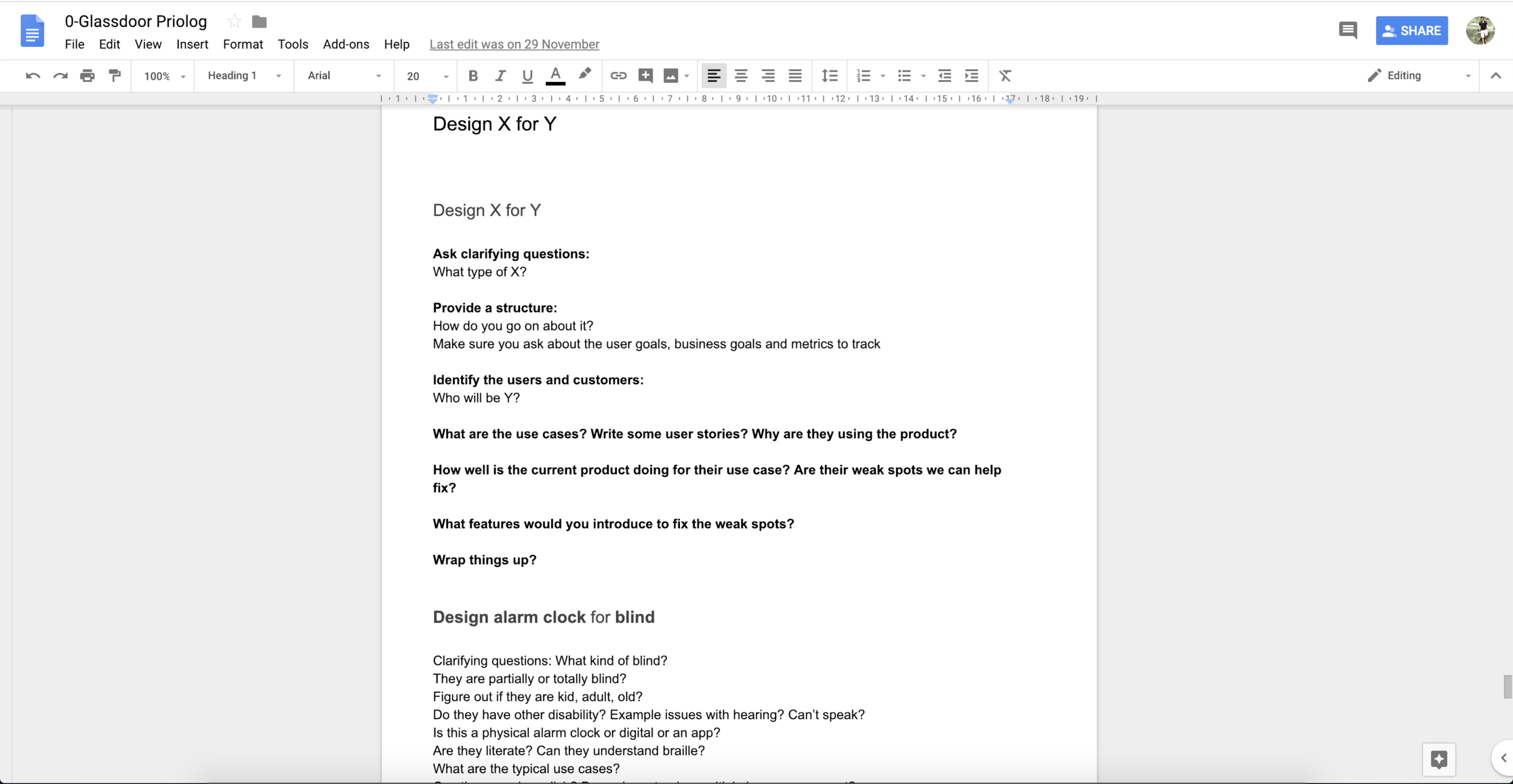Open the Format menu
1513x784 pixels.
coord(243,44)
